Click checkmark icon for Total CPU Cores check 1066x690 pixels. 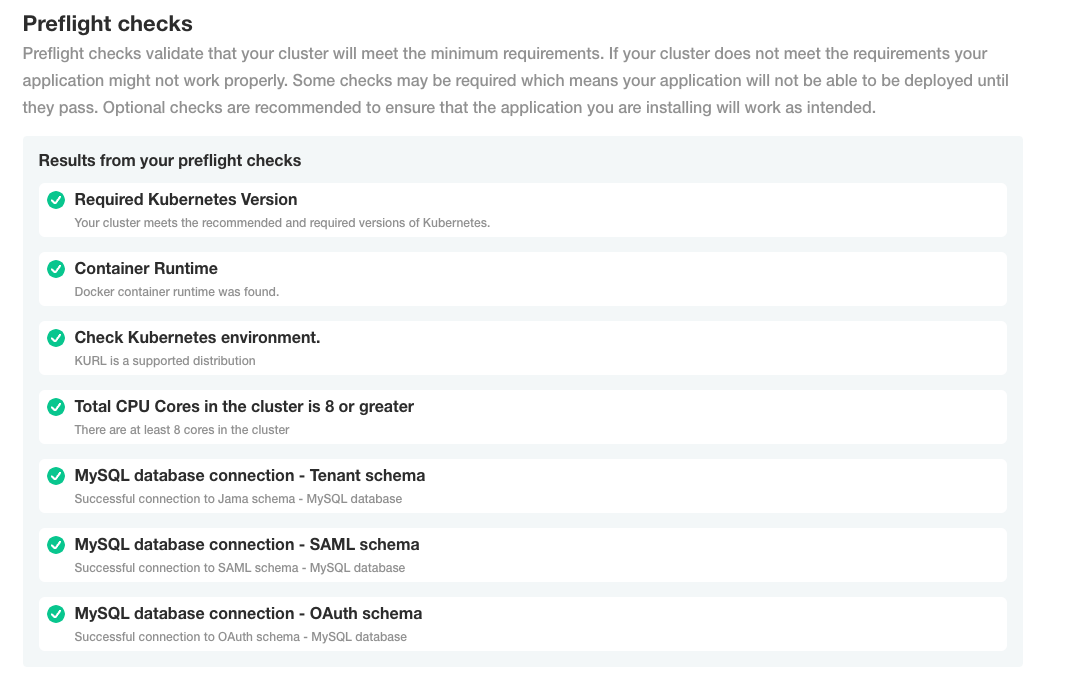[x=56, y=407]
